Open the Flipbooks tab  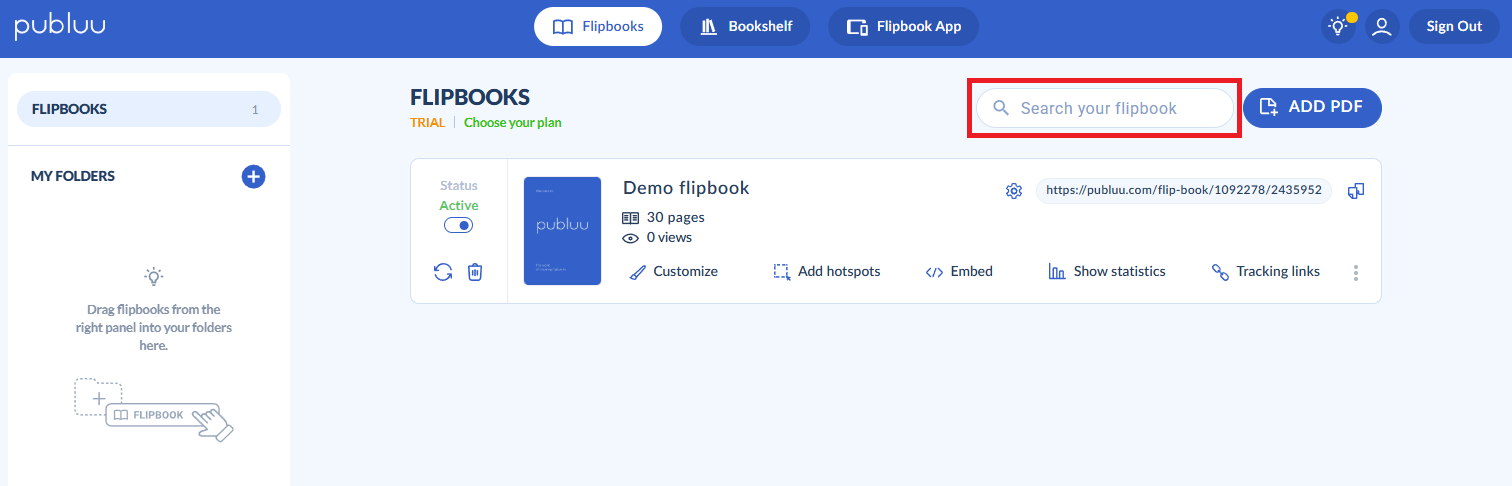tap(598, 27)
